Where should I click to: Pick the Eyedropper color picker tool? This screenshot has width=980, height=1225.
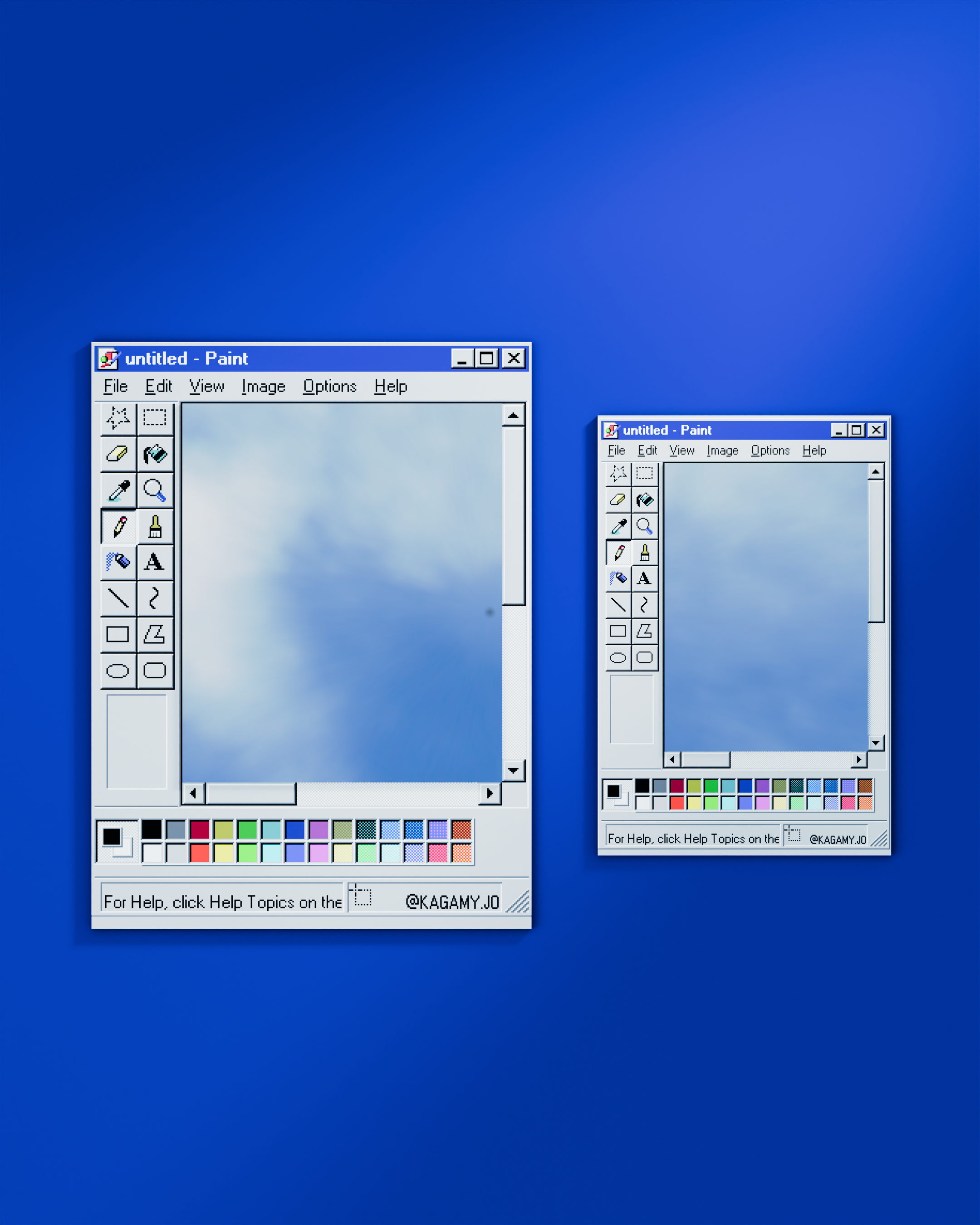click(118, 491)
